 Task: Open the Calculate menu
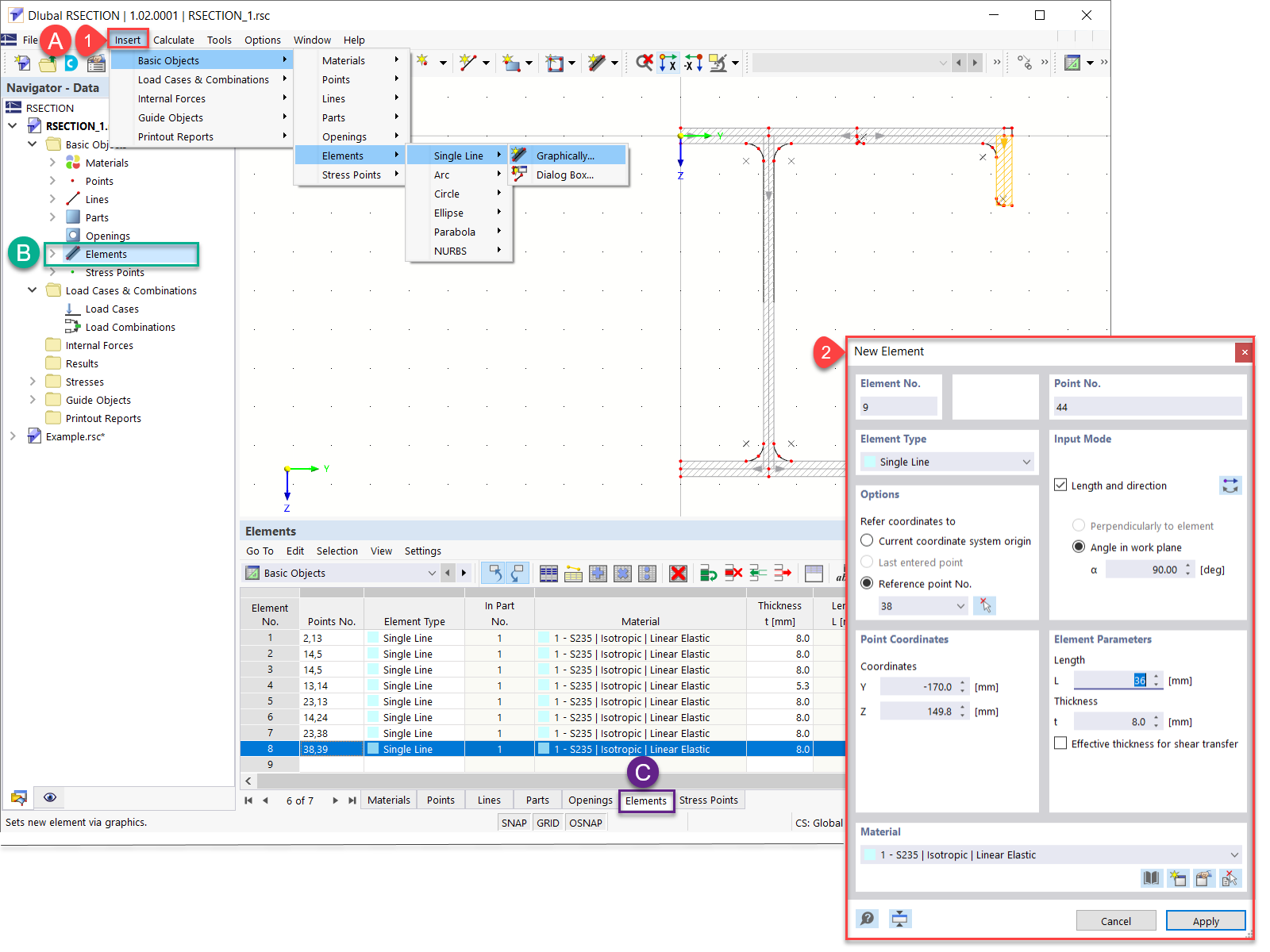[174, 40]
